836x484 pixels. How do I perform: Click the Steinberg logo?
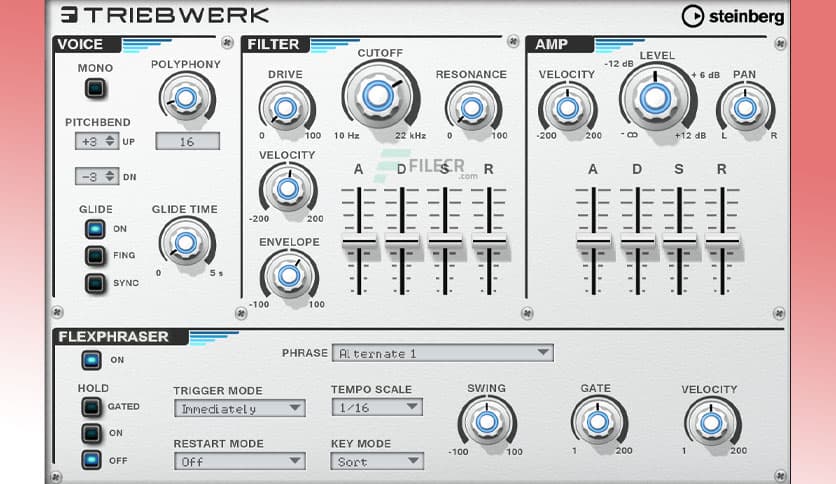(733, 17)
